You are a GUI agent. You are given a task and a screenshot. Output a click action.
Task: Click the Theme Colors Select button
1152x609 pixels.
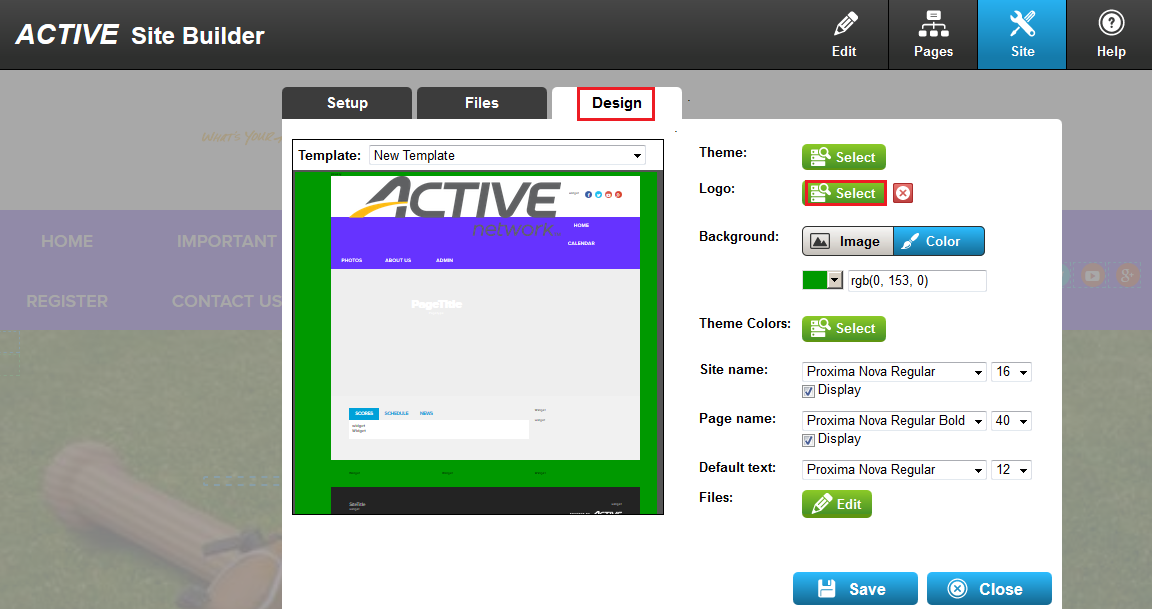coord(843,328)
